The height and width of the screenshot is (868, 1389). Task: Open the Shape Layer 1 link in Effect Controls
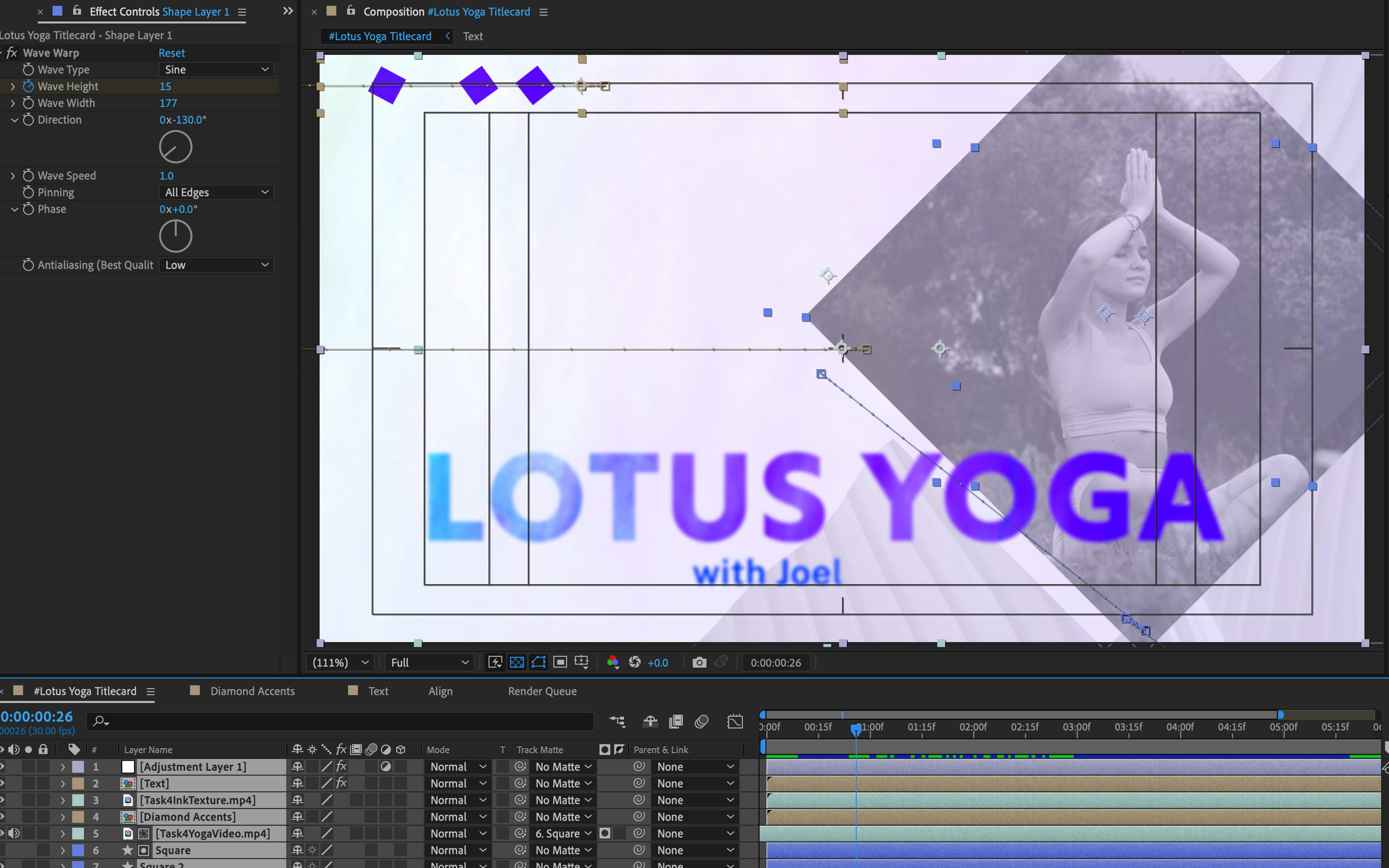(x=195, y=12)
